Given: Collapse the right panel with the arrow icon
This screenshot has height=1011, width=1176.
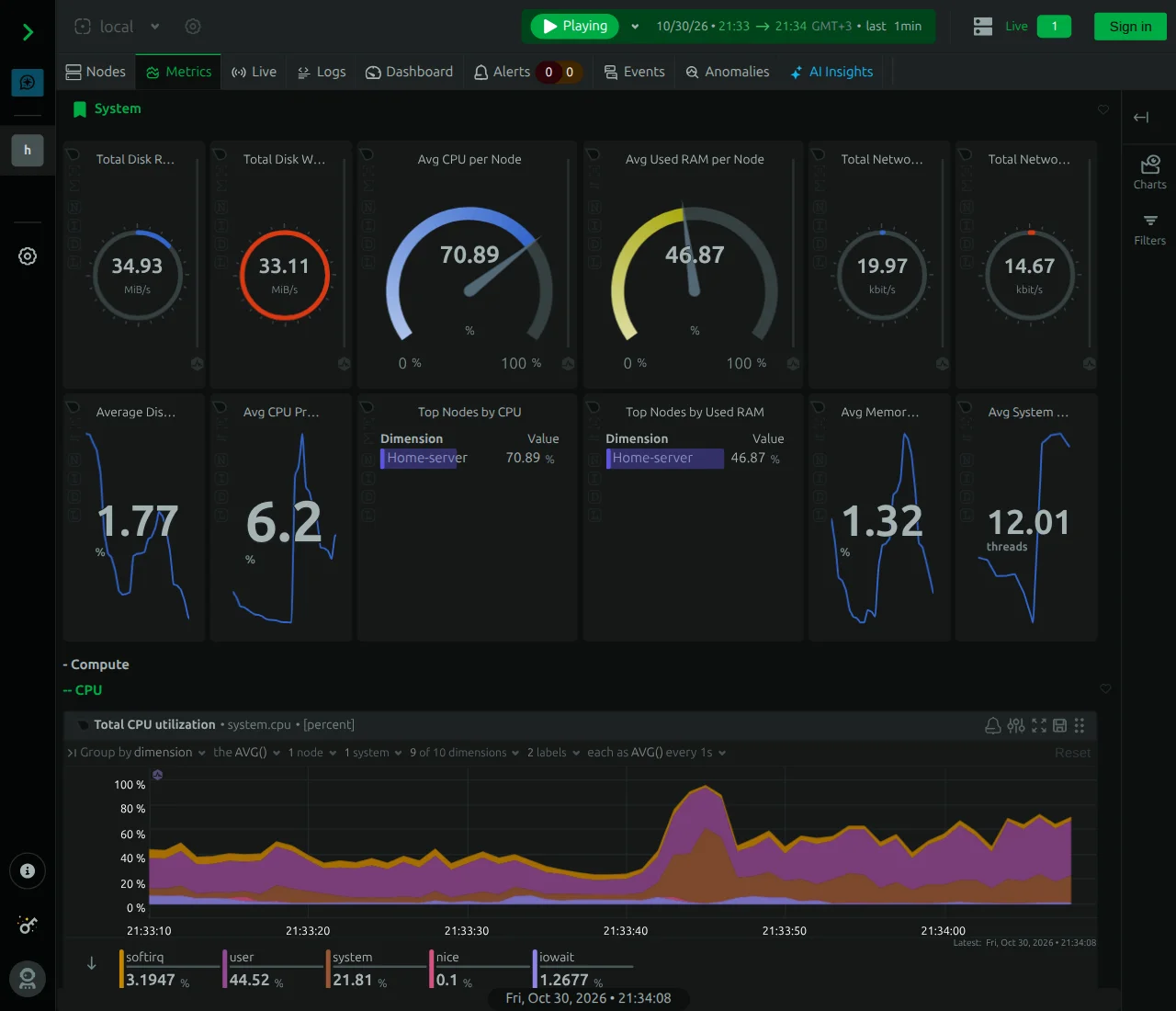Looking at the screenshot, I should 1141,117.
